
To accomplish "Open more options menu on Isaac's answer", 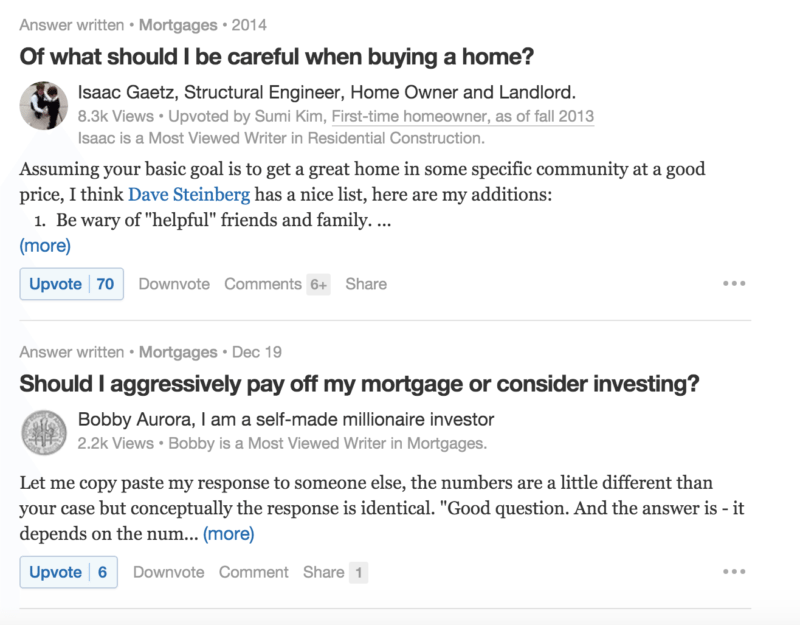I will click(x=734, y=283).
